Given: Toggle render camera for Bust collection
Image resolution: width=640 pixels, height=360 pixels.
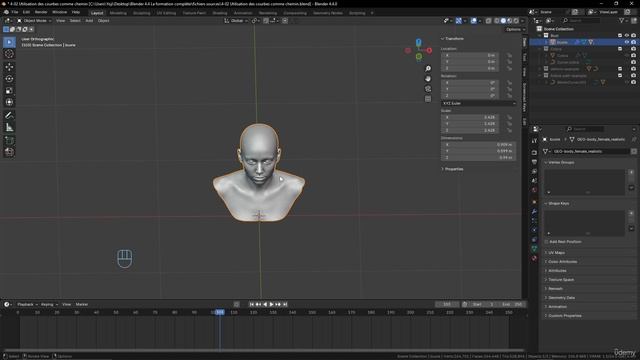Looking at the screenshot, I should click(x=633, y=36).
